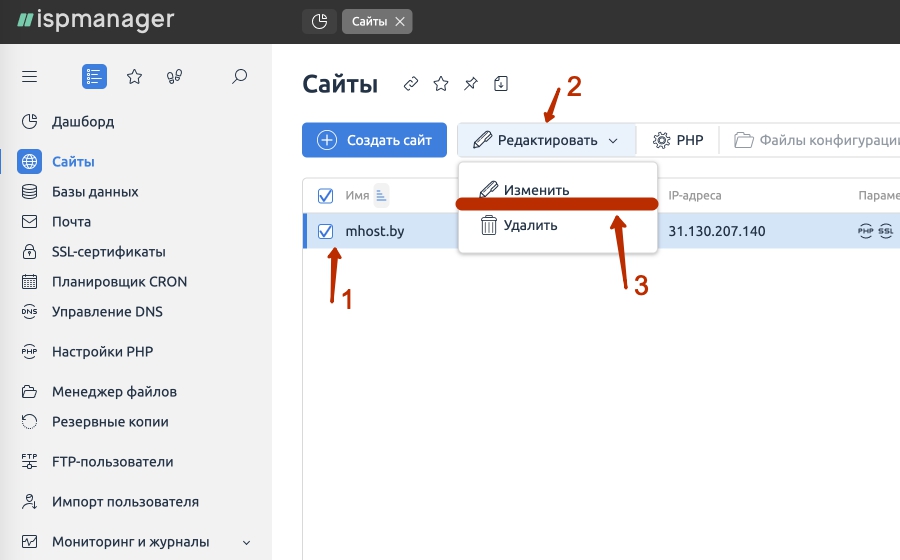This screenshot has height=560, width=900.
Task: Open Управление DNS in sidebar
Action: pyautogui.click(x=107, y=312)
